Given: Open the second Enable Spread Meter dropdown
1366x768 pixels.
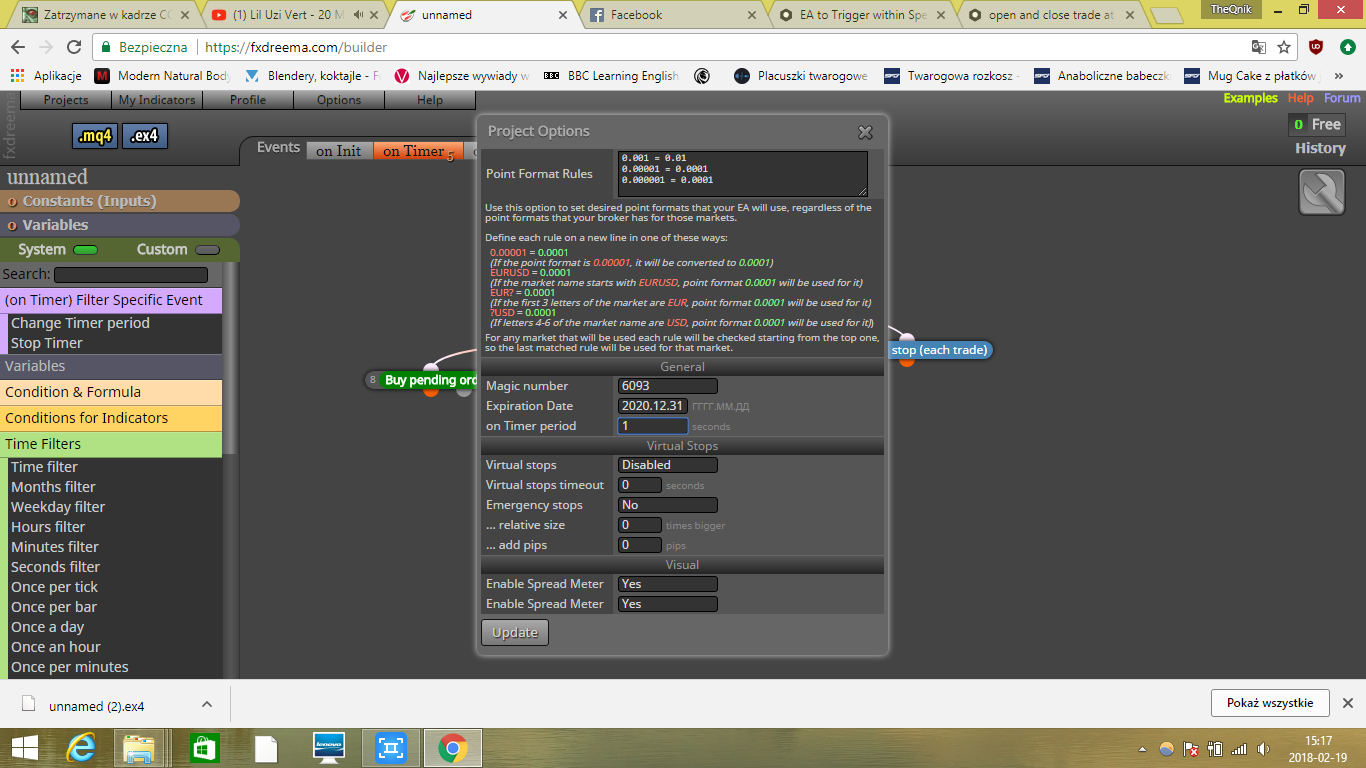Looking at the screenshot, I should tap(667, 604).
